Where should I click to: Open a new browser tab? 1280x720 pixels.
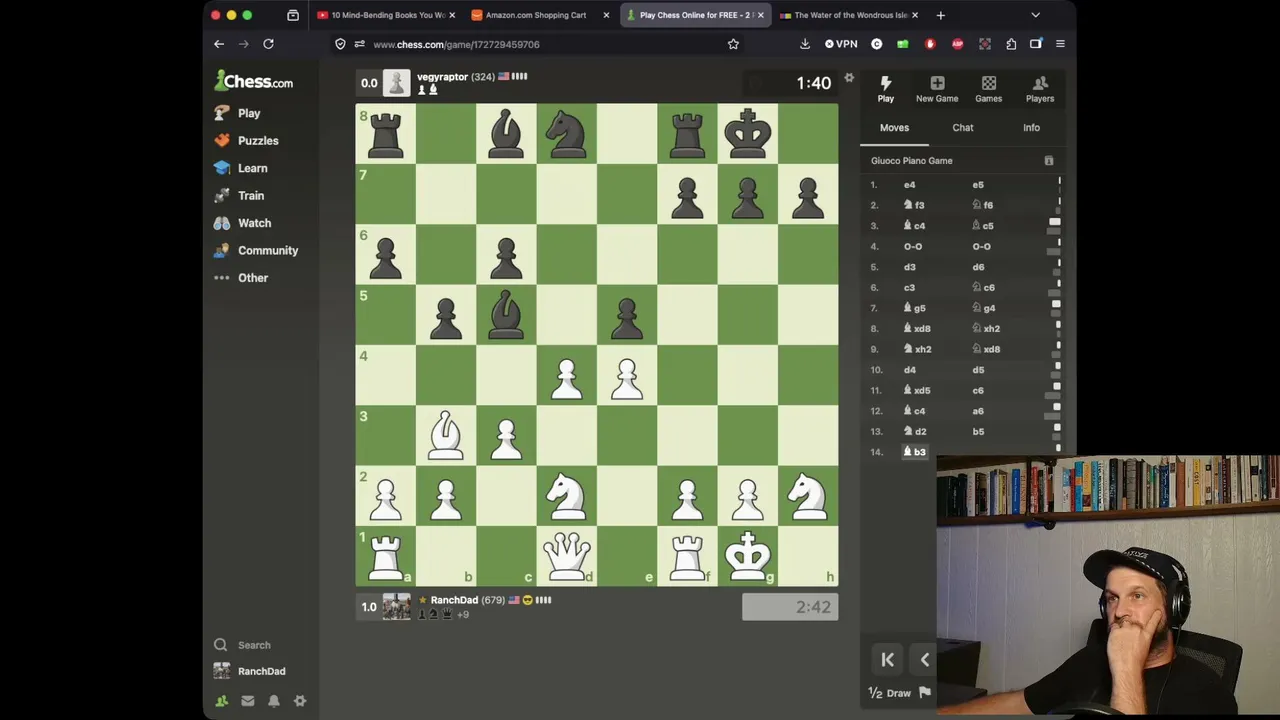(940, 15)
